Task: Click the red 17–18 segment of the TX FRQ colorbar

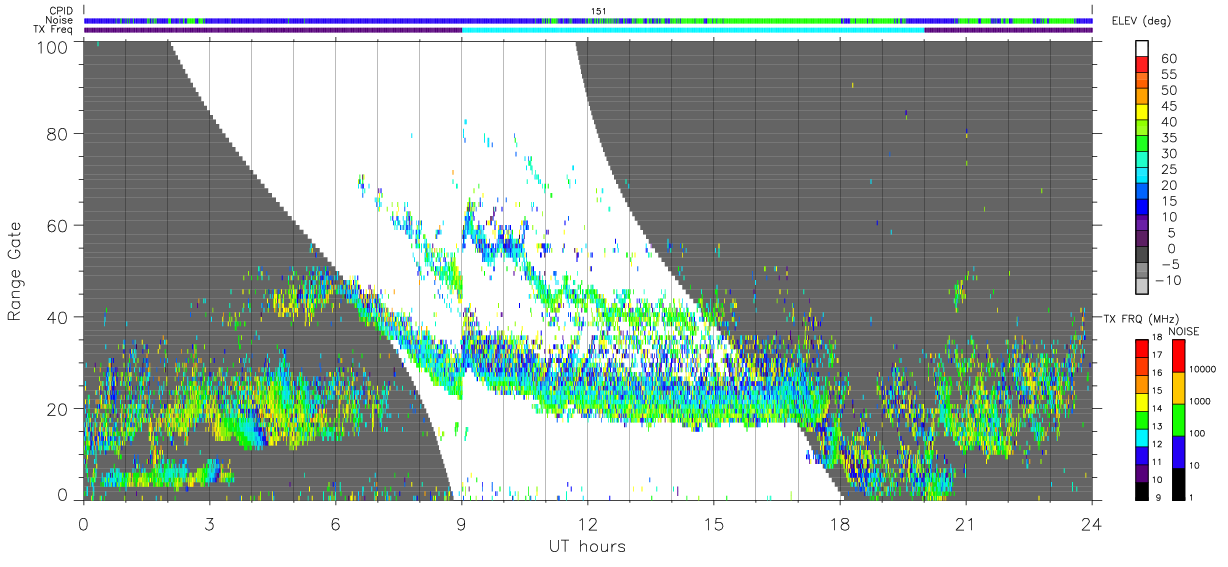Action: tap(1142, 348)
